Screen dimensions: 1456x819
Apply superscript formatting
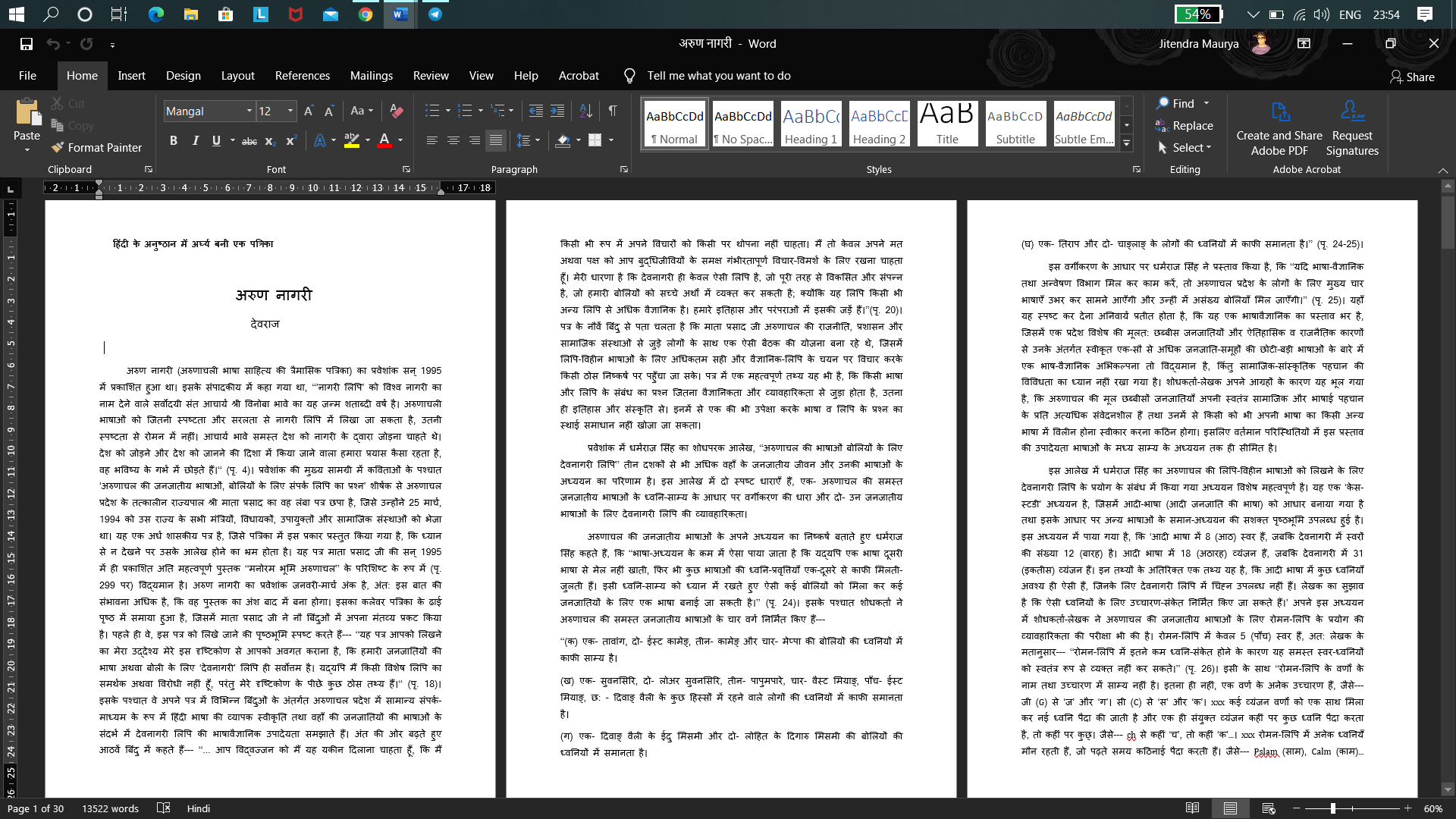(x=291, y=140)
